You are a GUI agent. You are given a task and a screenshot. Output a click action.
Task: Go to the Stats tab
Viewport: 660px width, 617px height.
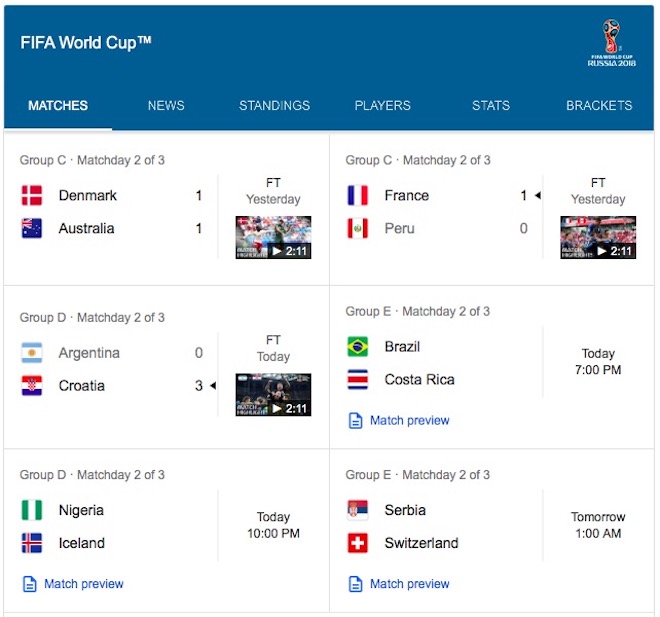pyautogui.click(x=491, y=105)
